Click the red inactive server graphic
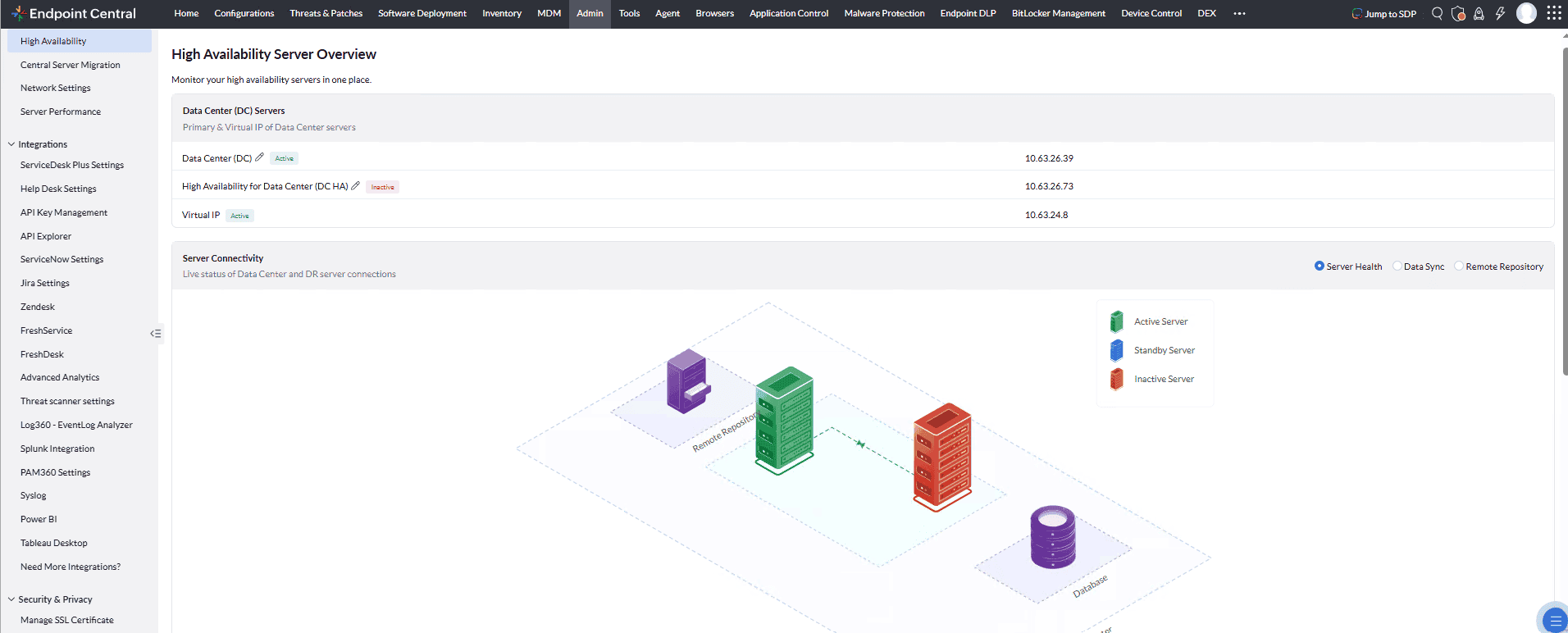The height and width of the screenshot is (633, 1568). pos(942,457)
